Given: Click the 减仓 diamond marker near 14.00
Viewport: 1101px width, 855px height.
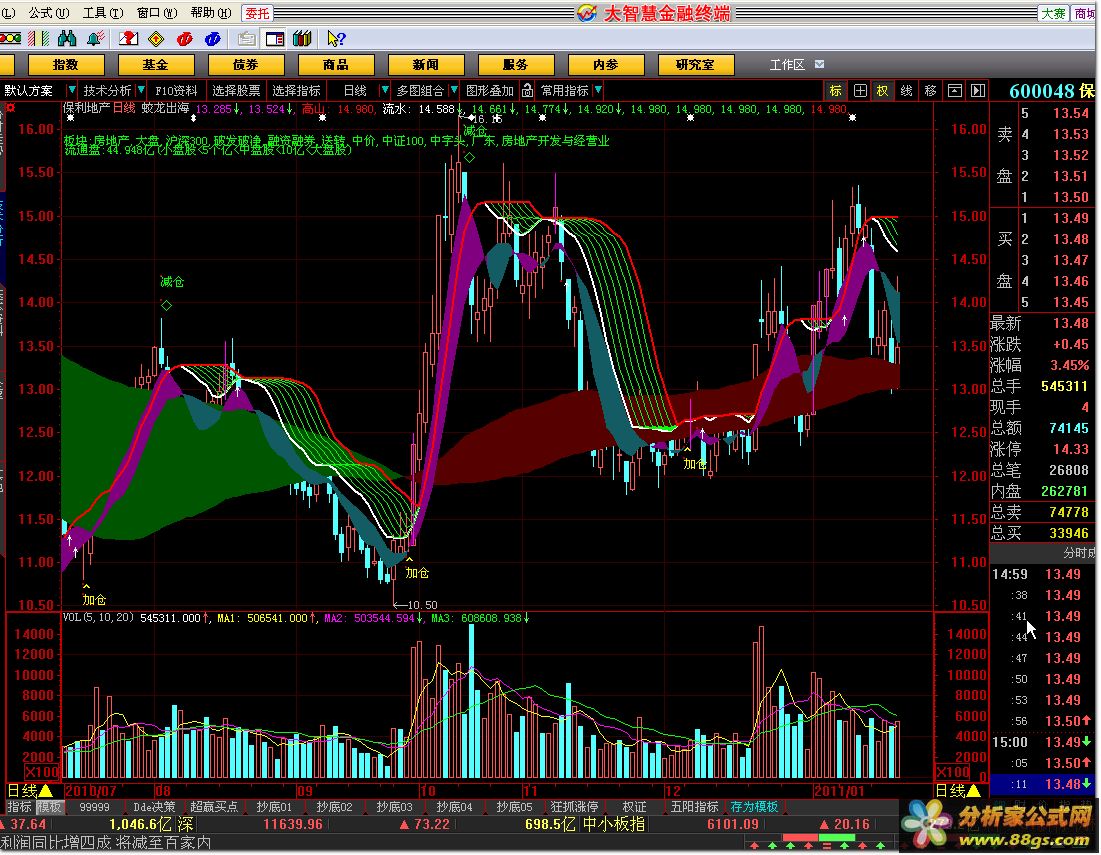Looking at the screenshot, I should (x=166, y=305).
